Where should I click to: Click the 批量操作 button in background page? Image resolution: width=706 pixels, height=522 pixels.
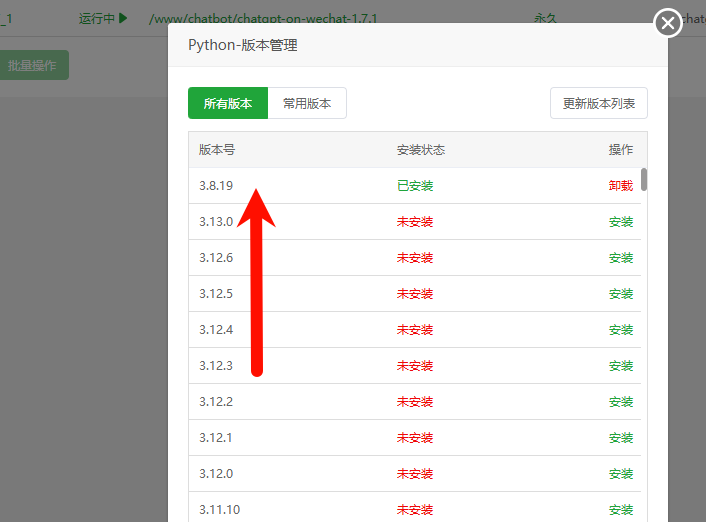[32, 65]
